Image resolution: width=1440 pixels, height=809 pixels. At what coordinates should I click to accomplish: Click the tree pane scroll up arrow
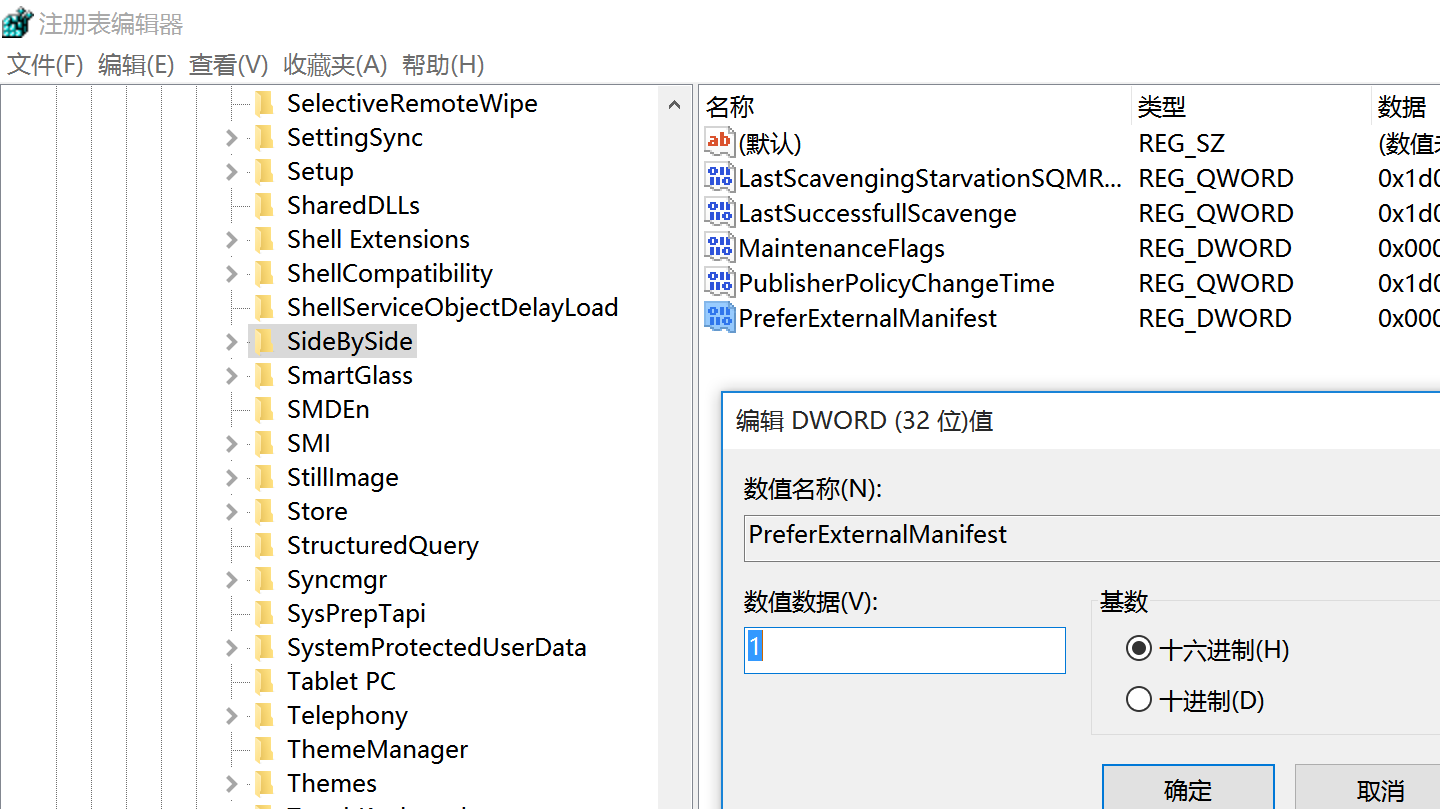[675, 105]
